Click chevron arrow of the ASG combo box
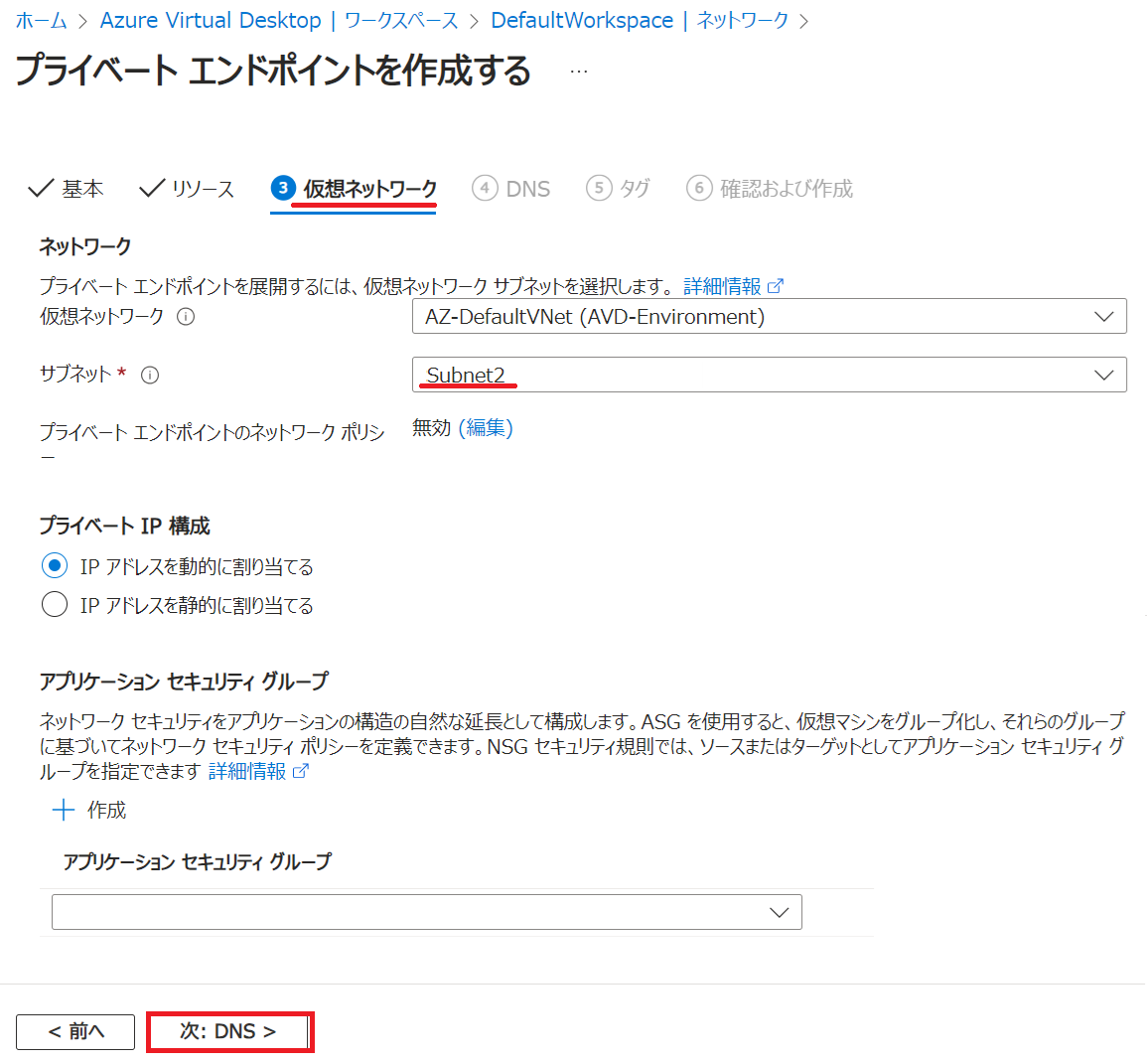1147x1064 pixels. tap(779, 913)
